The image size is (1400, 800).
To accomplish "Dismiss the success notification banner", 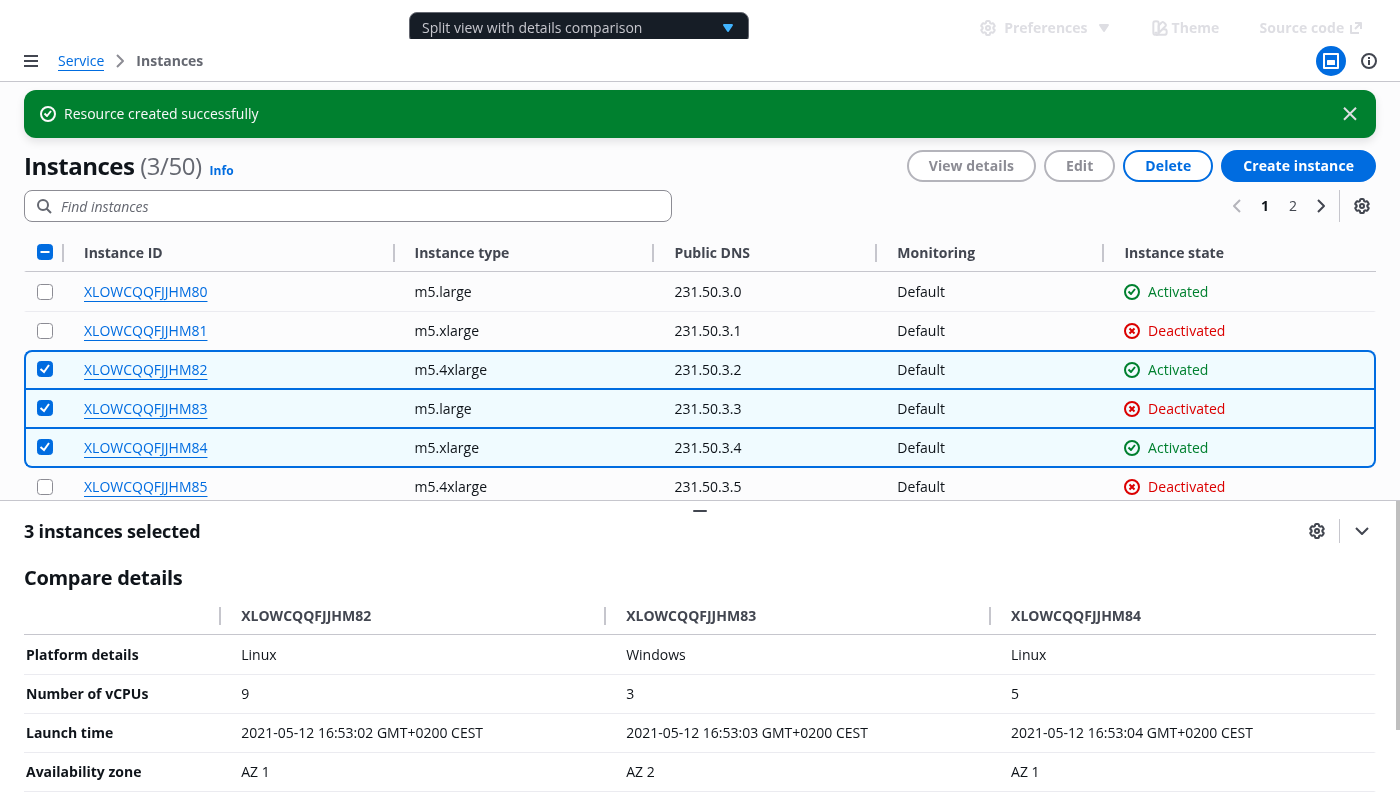I will pos(1350,114).
